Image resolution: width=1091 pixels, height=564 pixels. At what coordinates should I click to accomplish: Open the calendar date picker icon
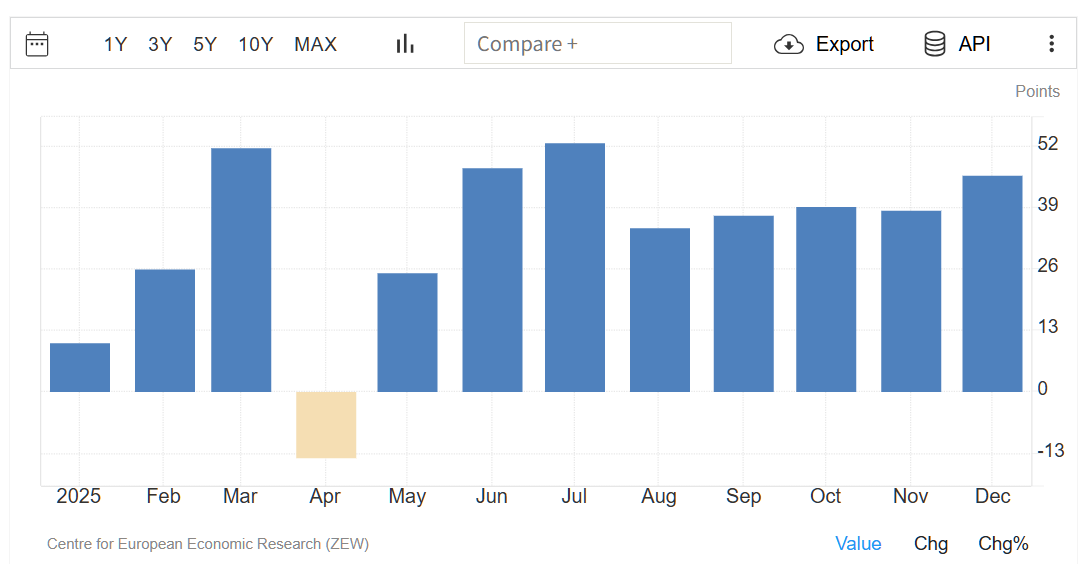[x=37, y=44]
